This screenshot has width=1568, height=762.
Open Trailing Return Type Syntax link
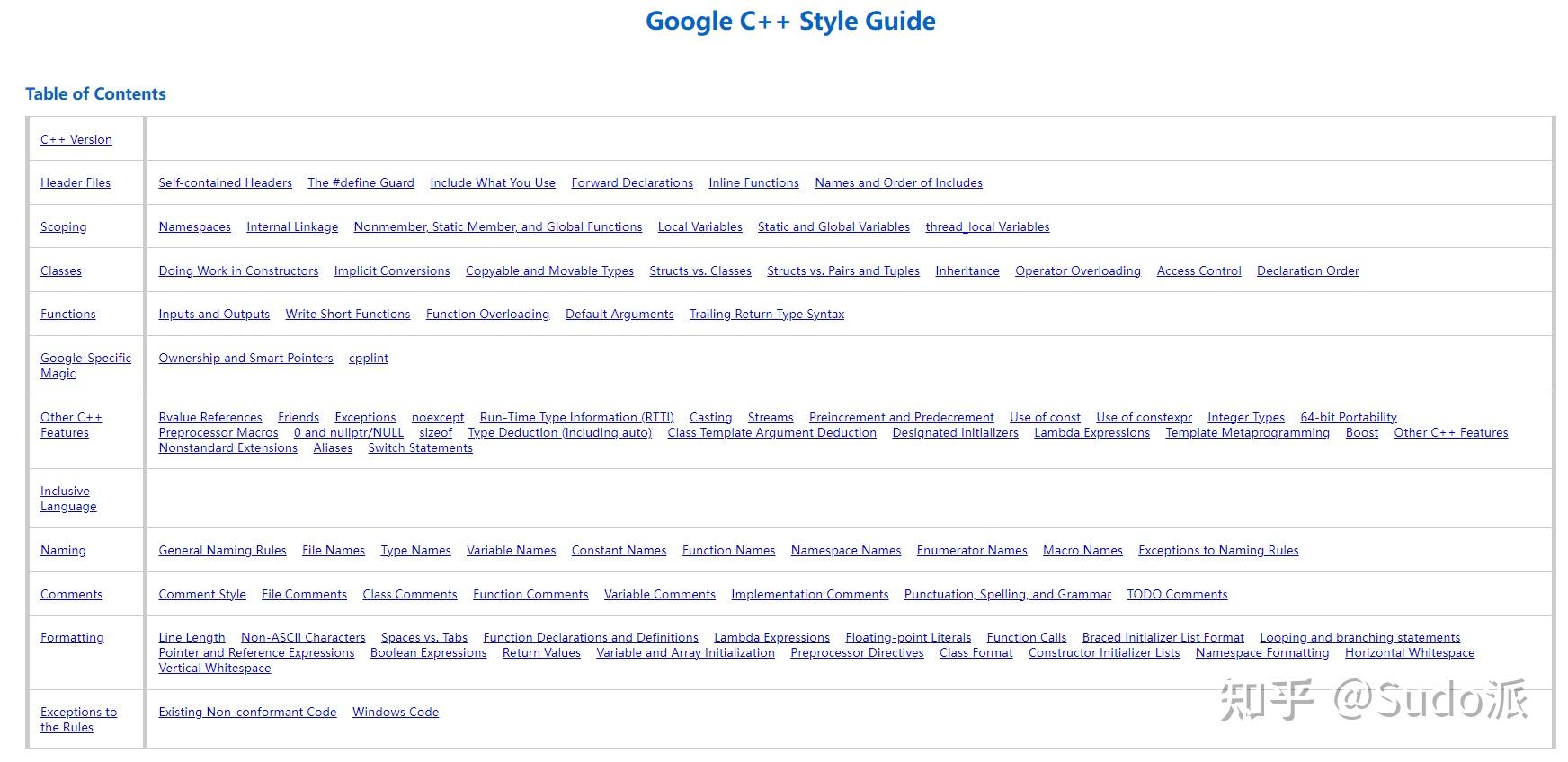point(766,314)
